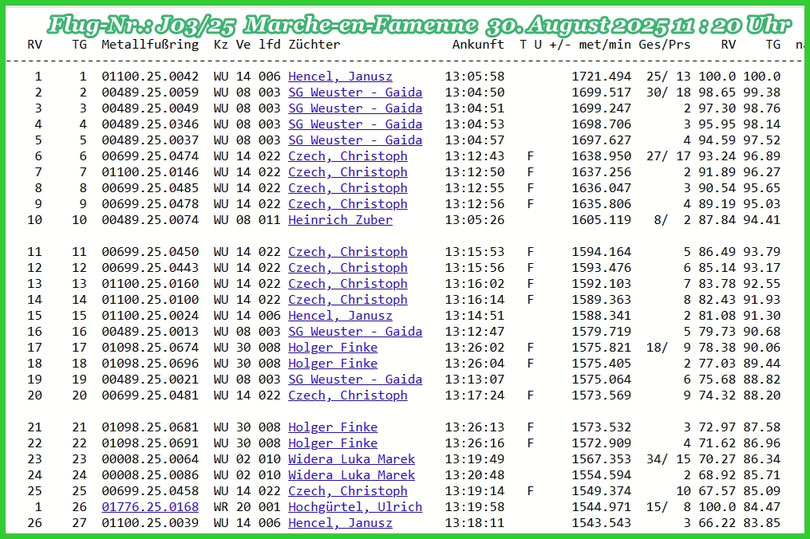Select arrival time 13:18:11
This screenshot has width=810, height=539.
pos(475,523)
